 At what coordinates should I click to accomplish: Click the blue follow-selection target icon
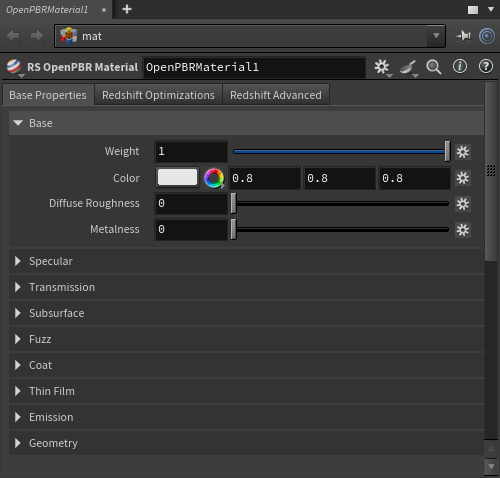487,36
